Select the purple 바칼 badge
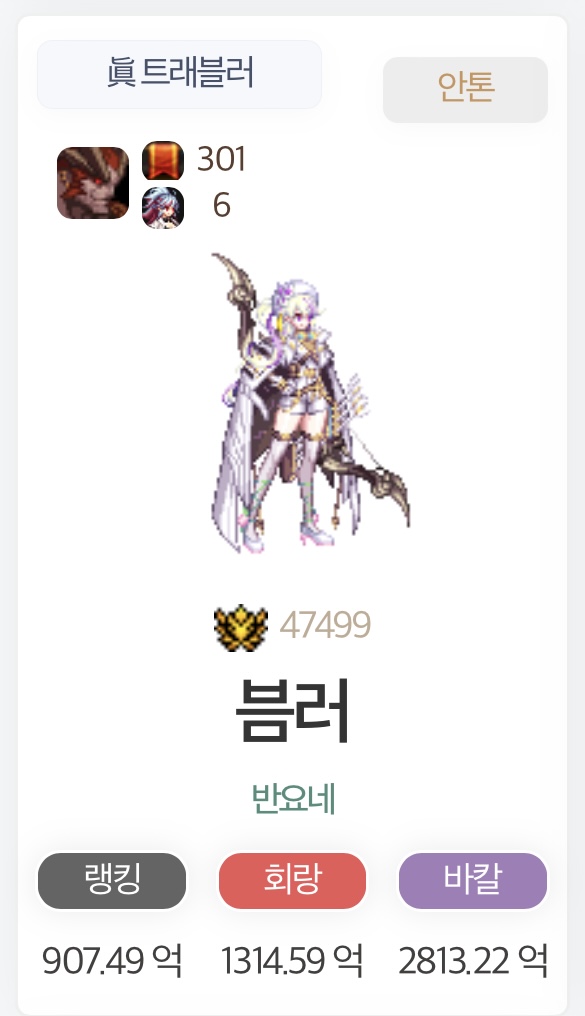This screenshot has height=1016, width=585. coord(473,880)
